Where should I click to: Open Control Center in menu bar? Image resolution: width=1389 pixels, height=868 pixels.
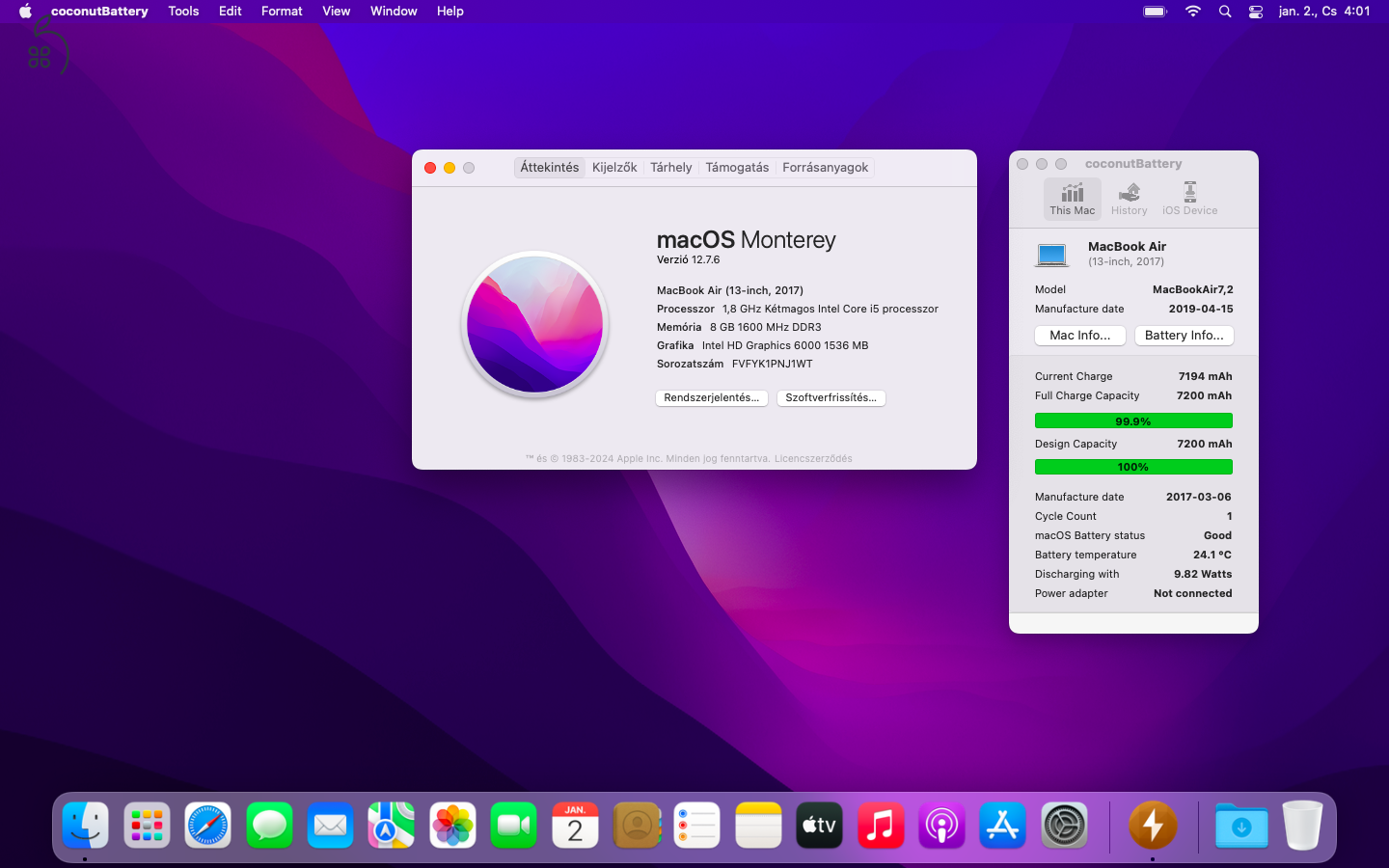(x=1256, y=12)
